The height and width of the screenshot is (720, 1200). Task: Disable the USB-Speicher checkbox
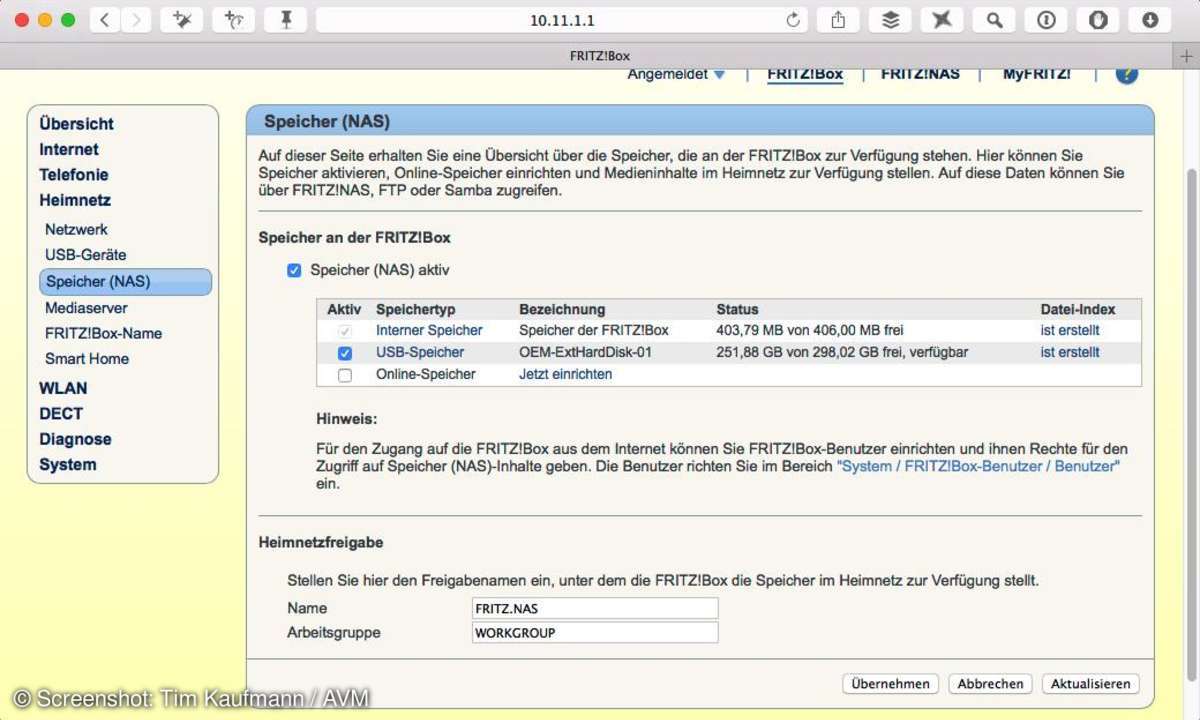[x=345, y=353]
